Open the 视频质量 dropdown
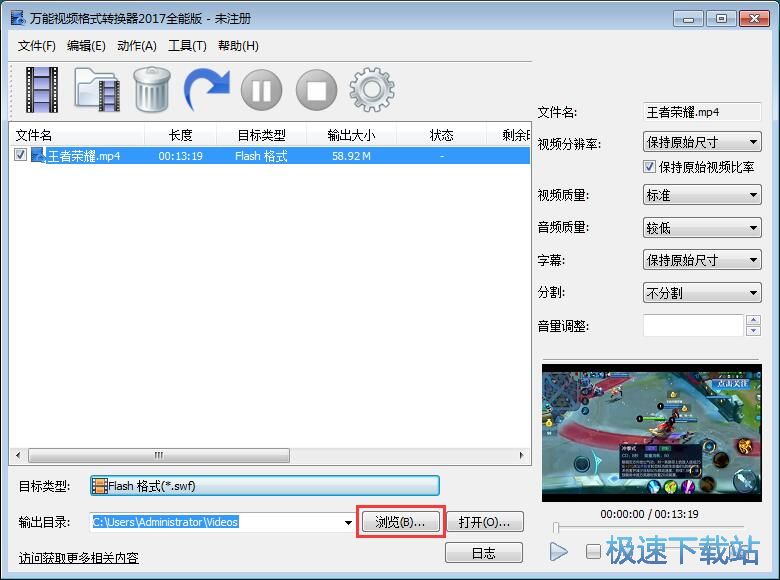This screenshot has width=780, height=580. click(x=702, y=195)
